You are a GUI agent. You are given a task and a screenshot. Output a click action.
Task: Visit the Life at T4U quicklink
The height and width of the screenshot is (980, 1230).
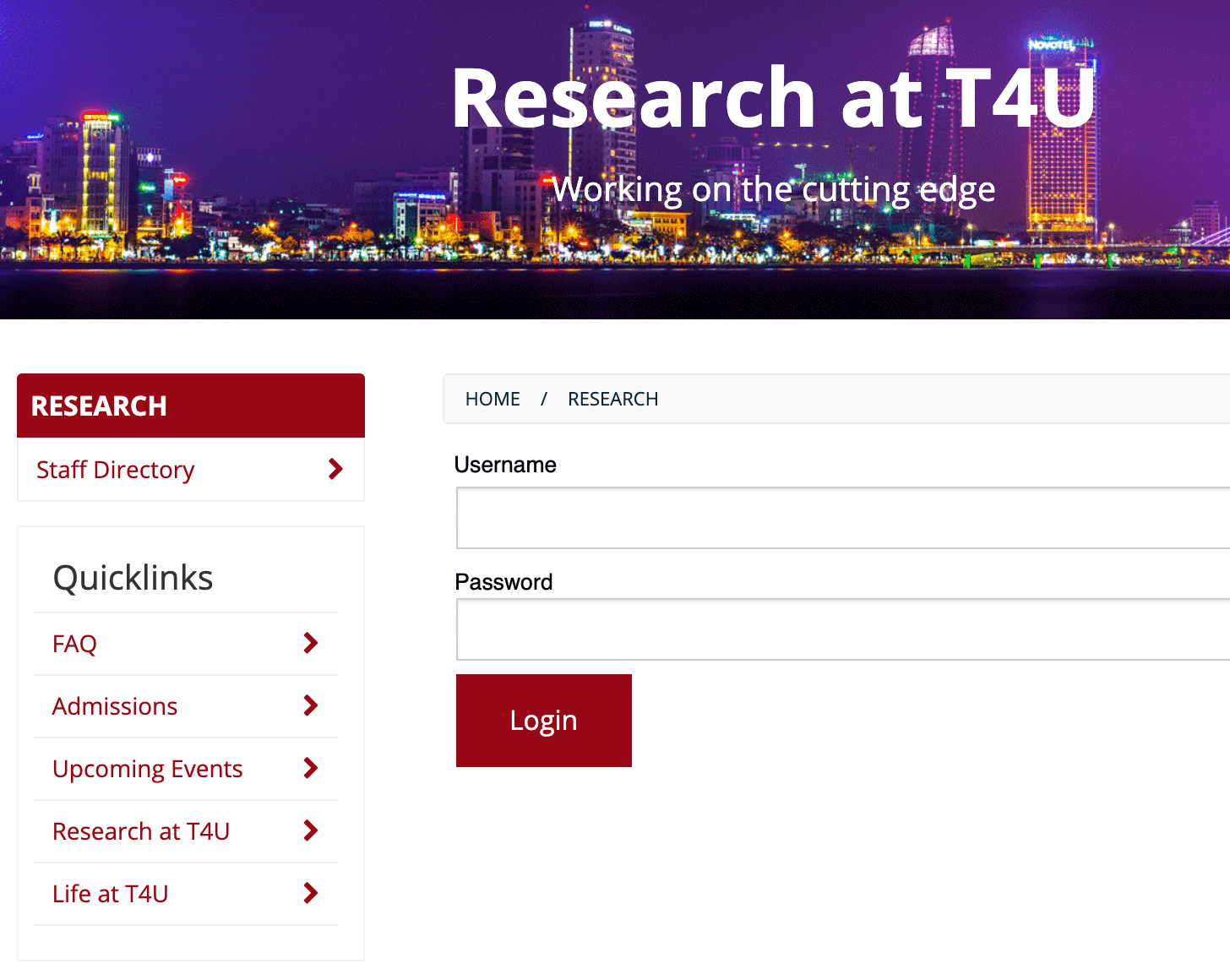click(110, 894)
